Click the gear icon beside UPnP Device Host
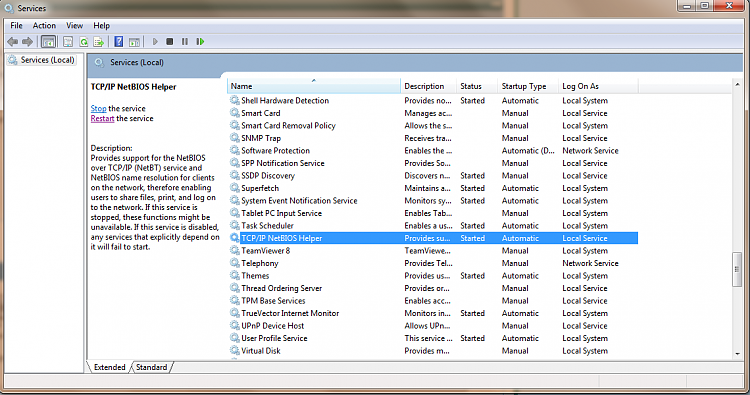The width and height of the screenshot is (750, 395). pos(234,326)
